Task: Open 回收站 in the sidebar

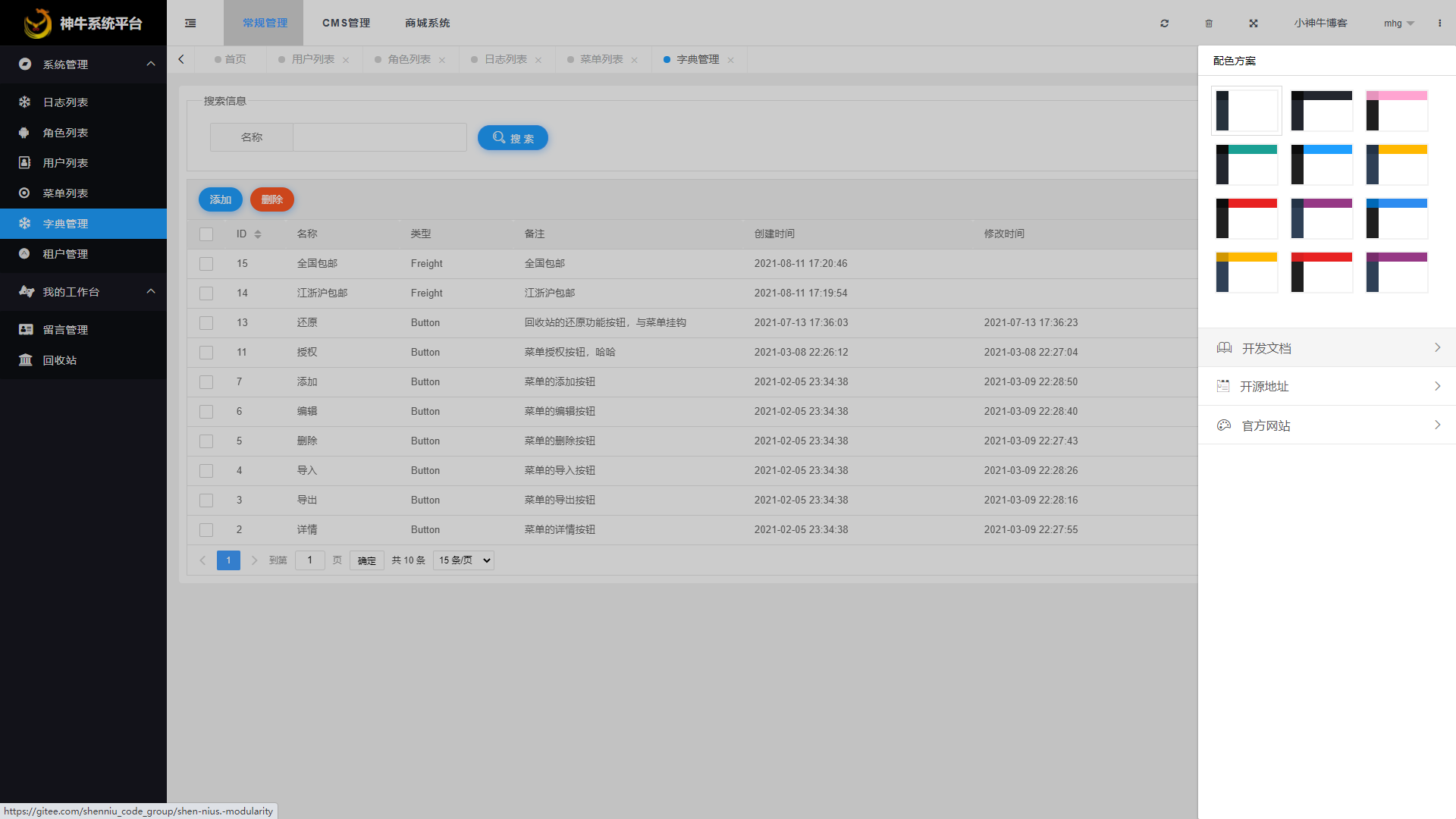Action: pos(59,360)
